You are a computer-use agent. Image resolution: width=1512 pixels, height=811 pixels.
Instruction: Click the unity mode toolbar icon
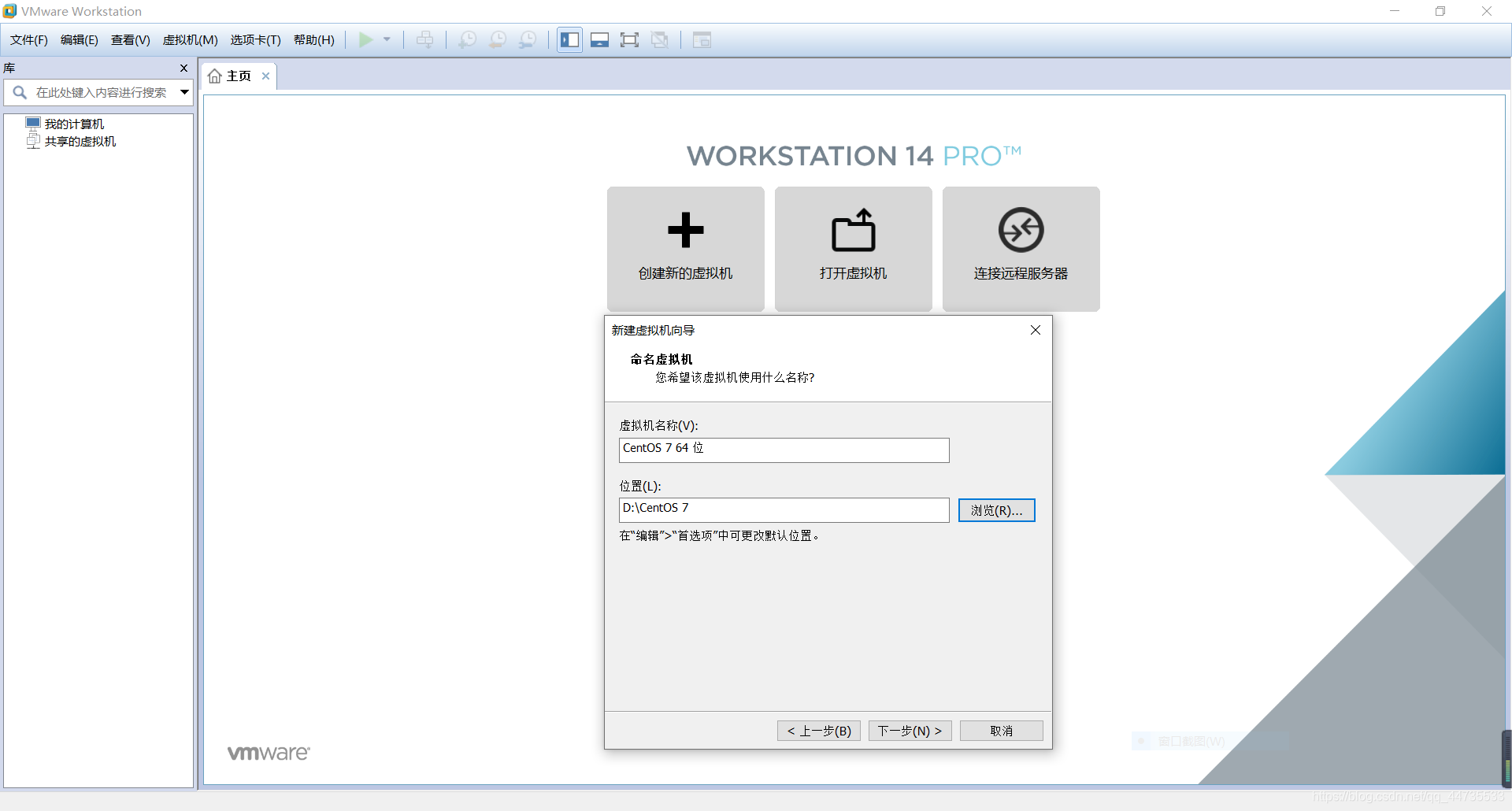click(660, 40)
